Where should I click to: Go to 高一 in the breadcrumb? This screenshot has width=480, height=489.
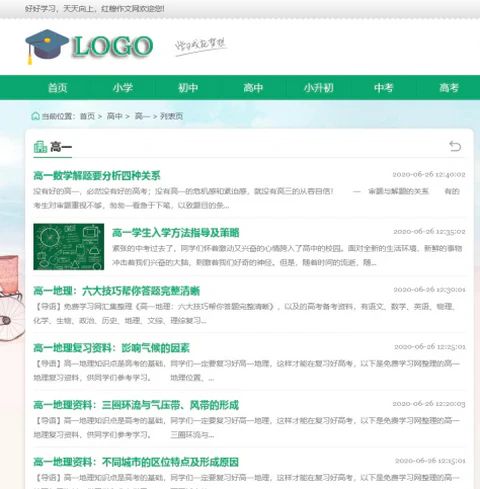[x=142, y=116]
